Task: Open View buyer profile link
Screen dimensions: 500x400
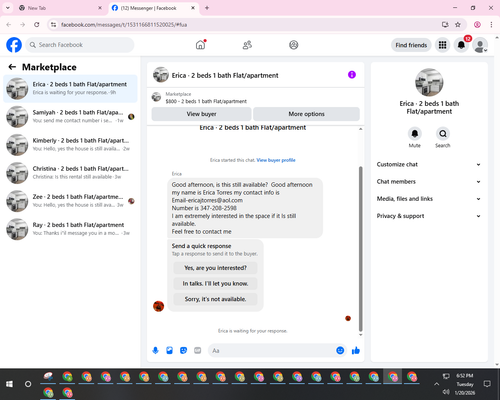Action: (x=276, y=160)
